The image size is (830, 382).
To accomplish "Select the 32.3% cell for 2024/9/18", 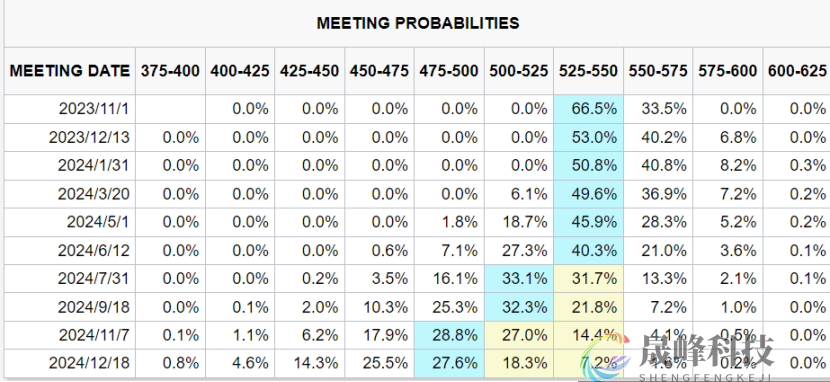I will coord(519,307).
